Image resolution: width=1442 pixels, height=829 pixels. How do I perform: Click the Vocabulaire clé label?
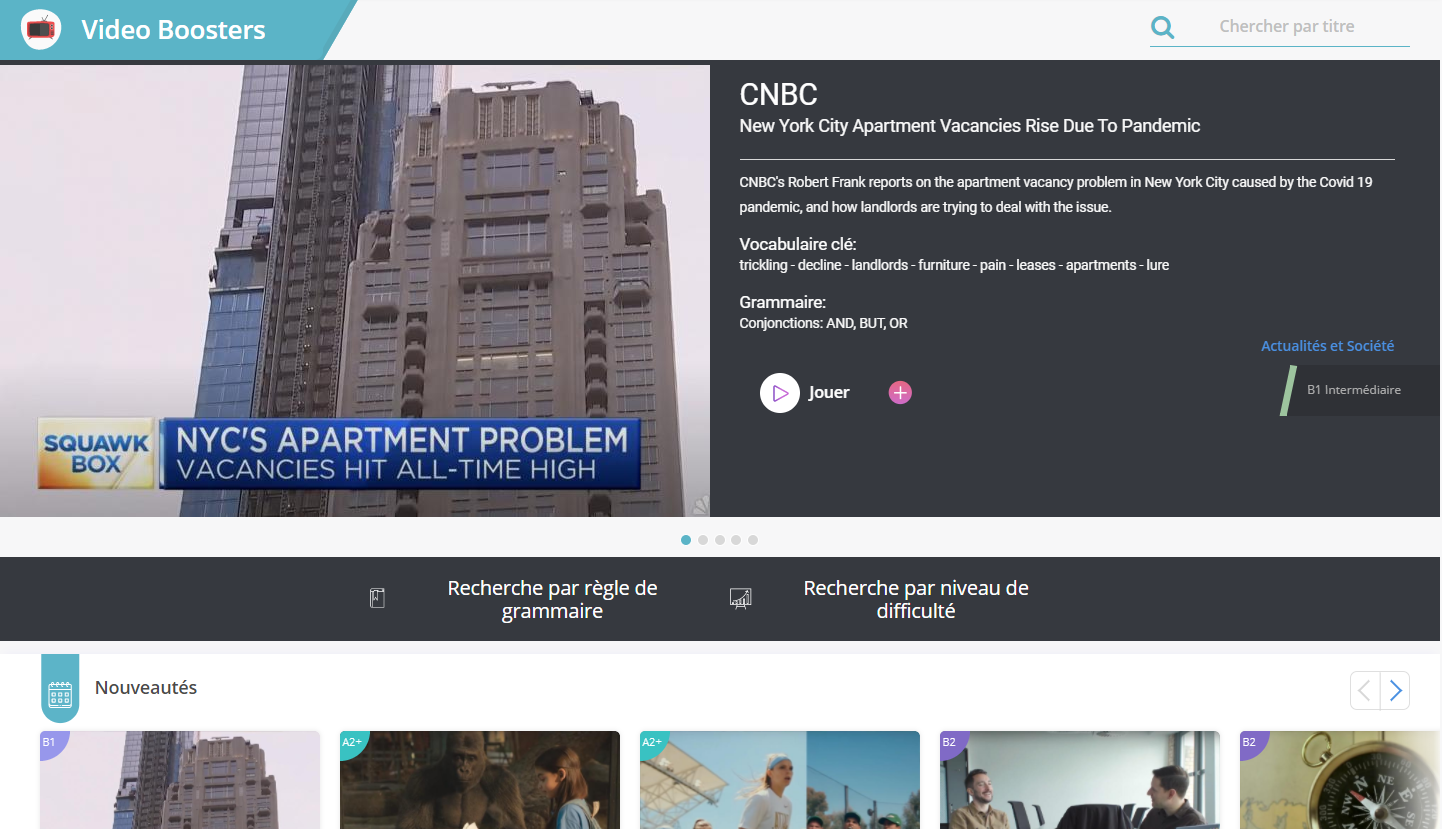[798, 244]
